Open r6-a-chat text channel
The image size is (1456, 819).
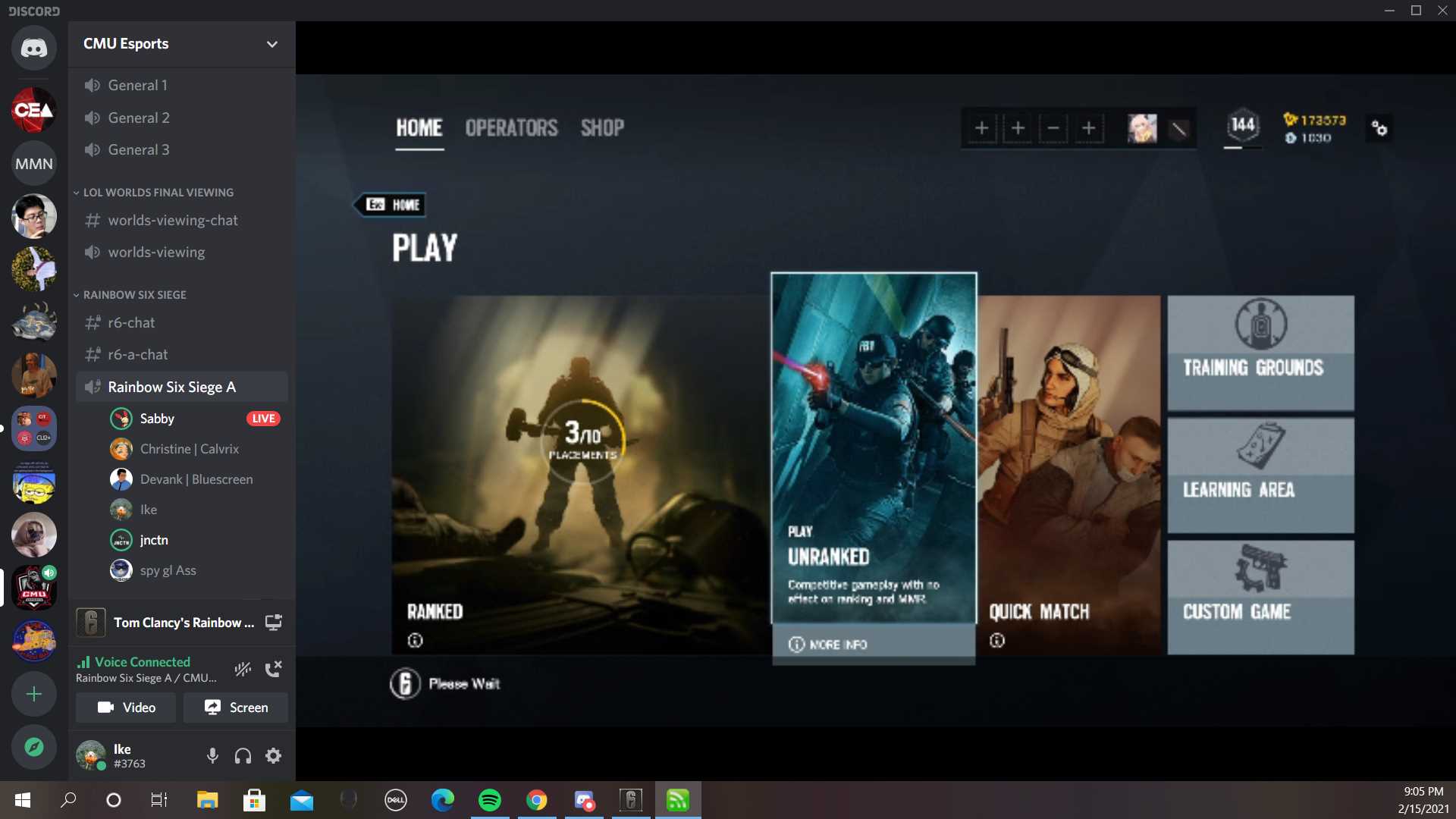182,354
